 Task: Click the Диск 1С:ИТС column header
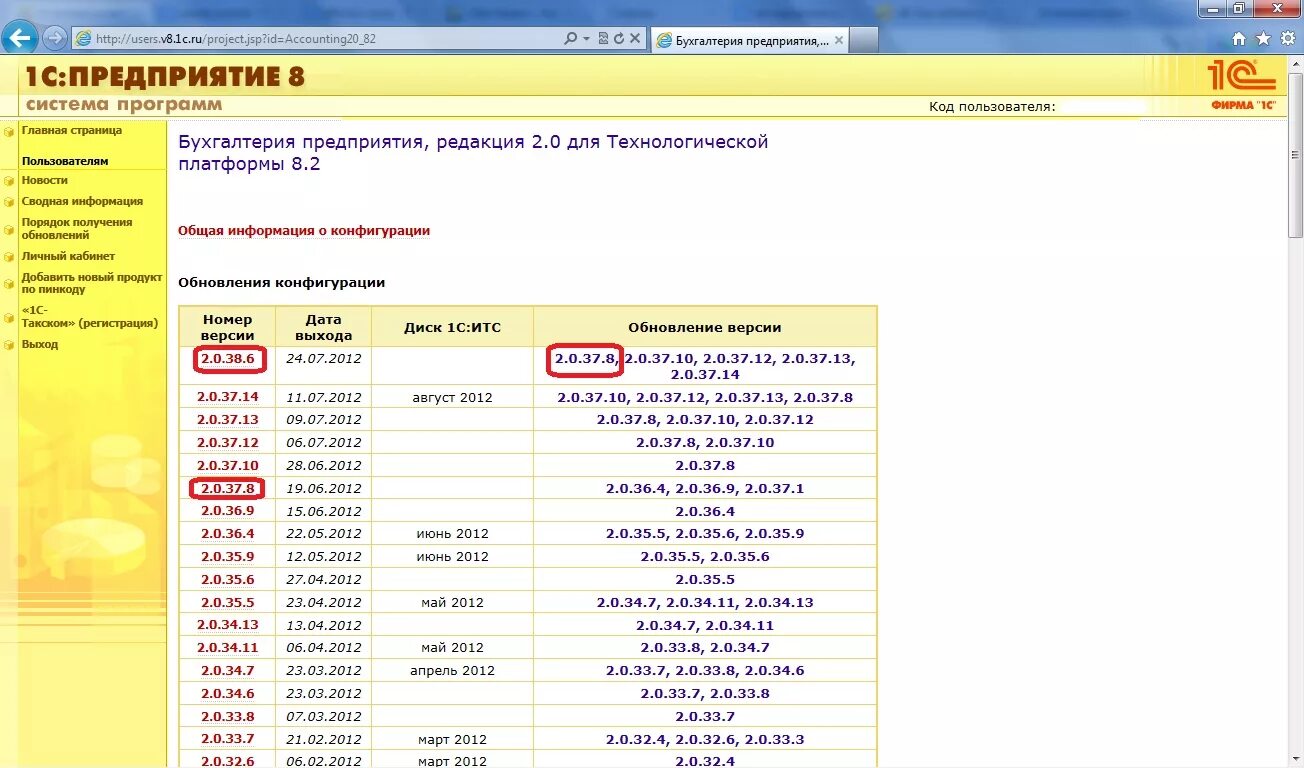(x=452, y=327)
